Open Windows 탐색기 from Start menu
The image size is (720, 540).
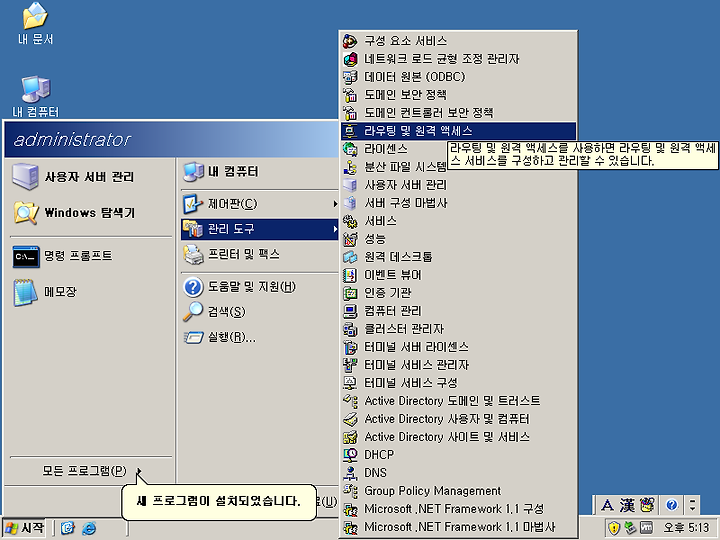click(x=91, y=213)
